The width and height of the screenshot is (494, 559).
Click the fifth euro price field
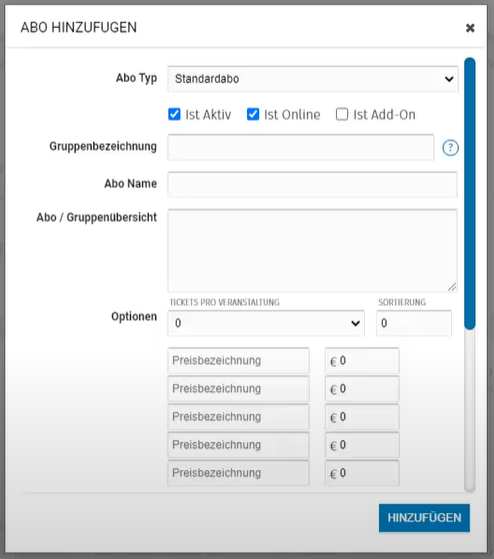coord(362,473)
